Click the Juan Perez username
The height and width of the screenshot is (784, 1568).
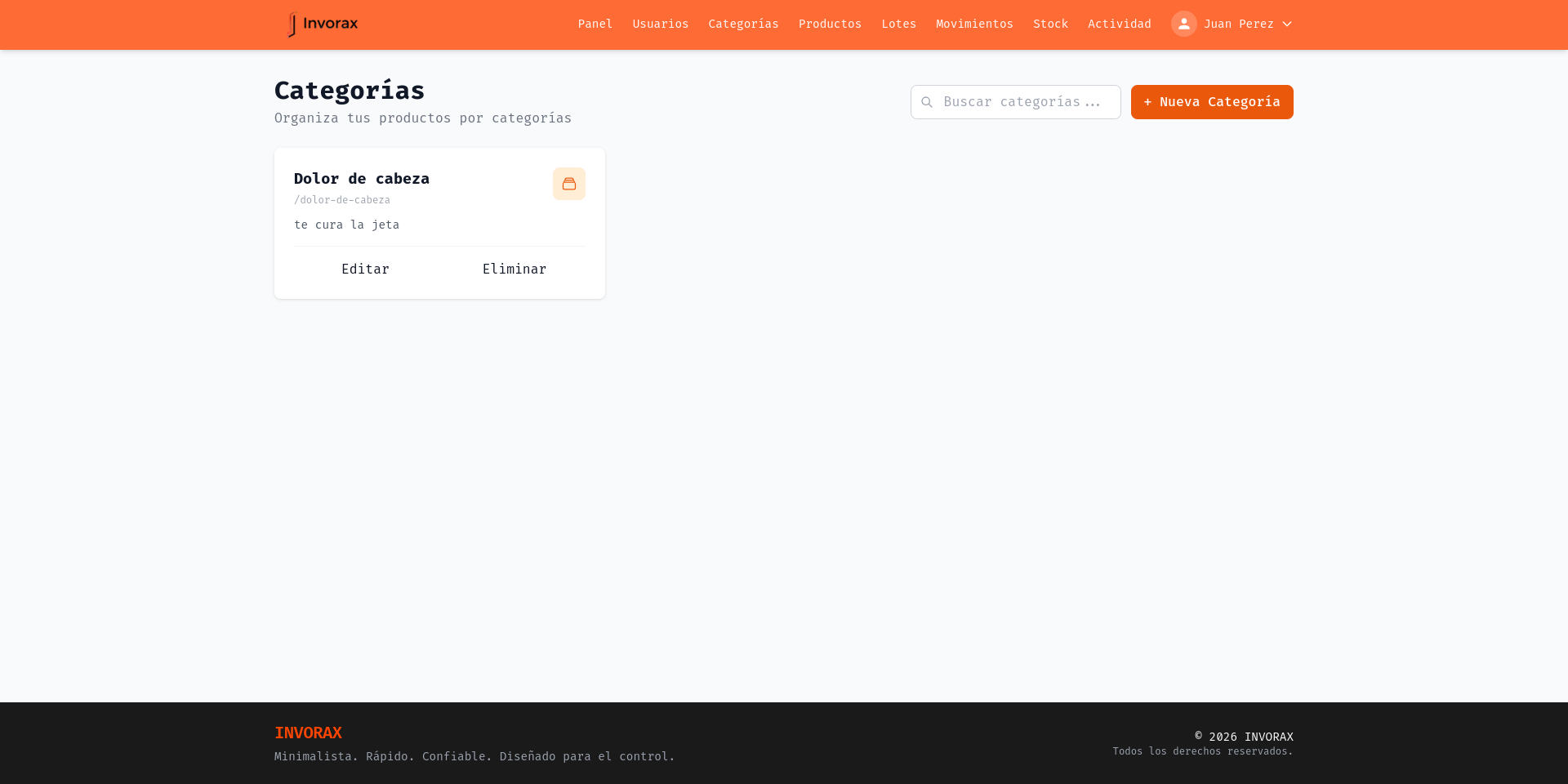[1239, 24]
